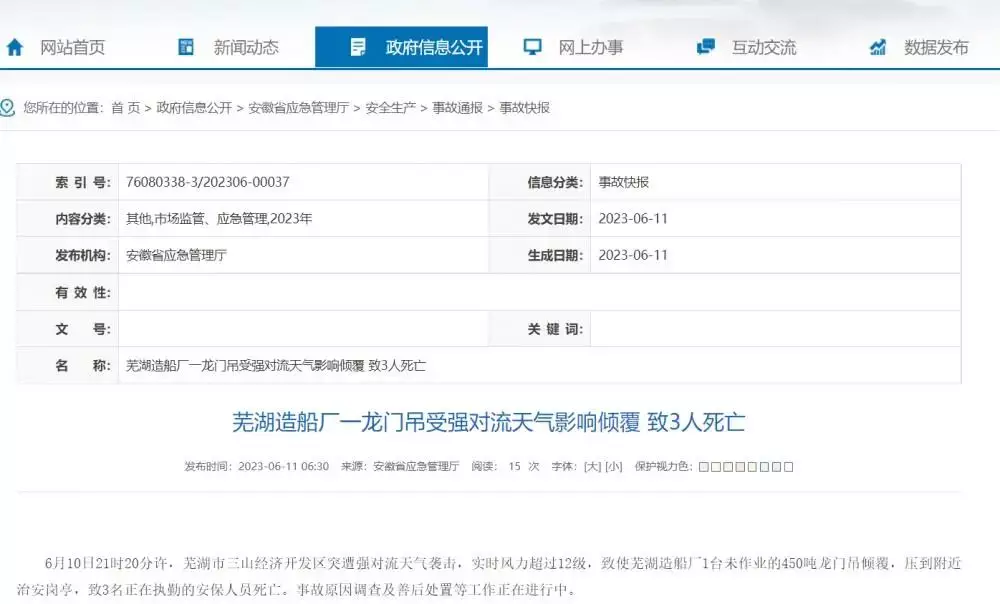Go to 事故通报 breadcrumb link
The image size is (1000, 604).
[457, 108]
